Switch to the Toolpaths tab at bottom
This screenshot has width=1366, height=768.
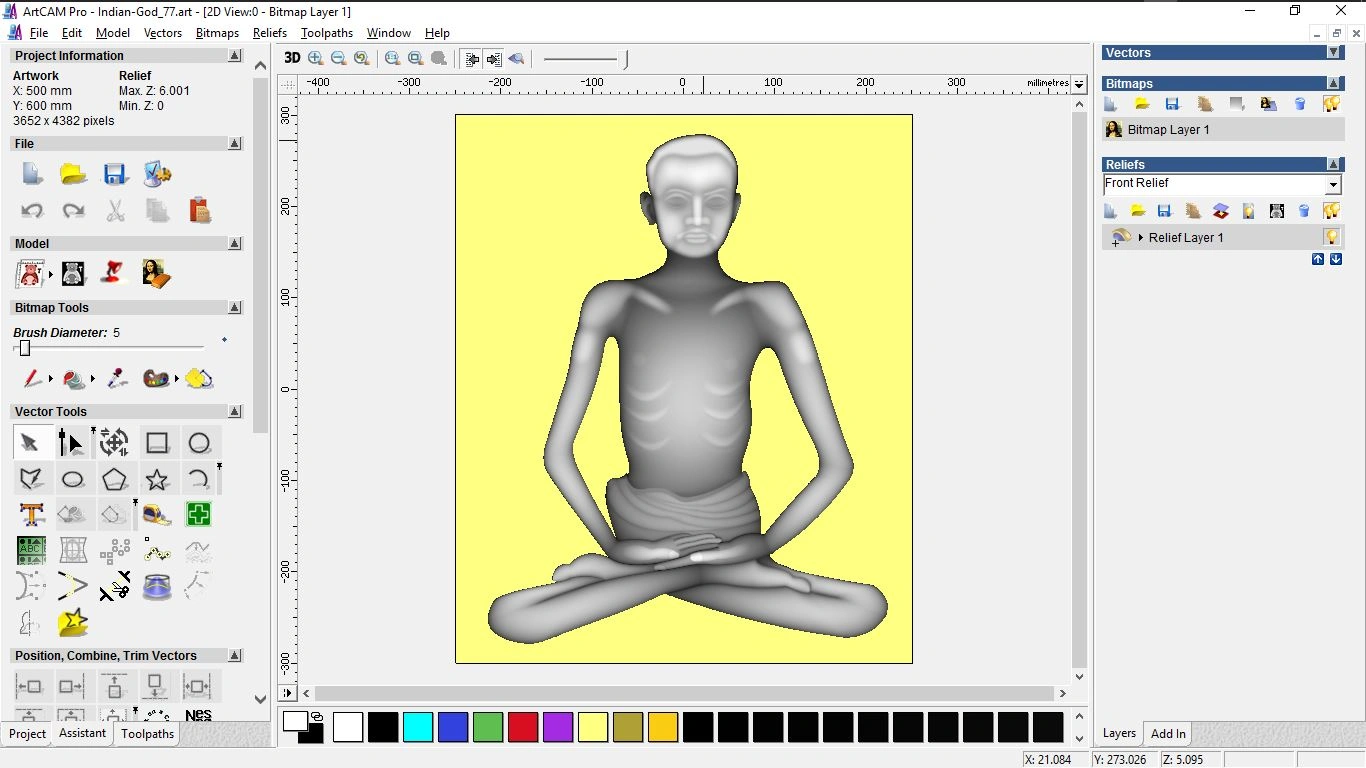click(x=147, y=734)
